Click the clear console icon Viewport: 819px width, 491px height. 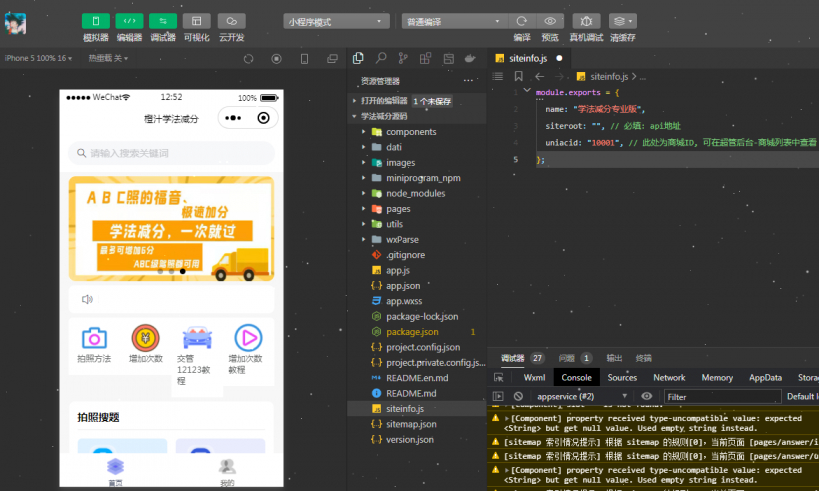(x=518, y=397)
